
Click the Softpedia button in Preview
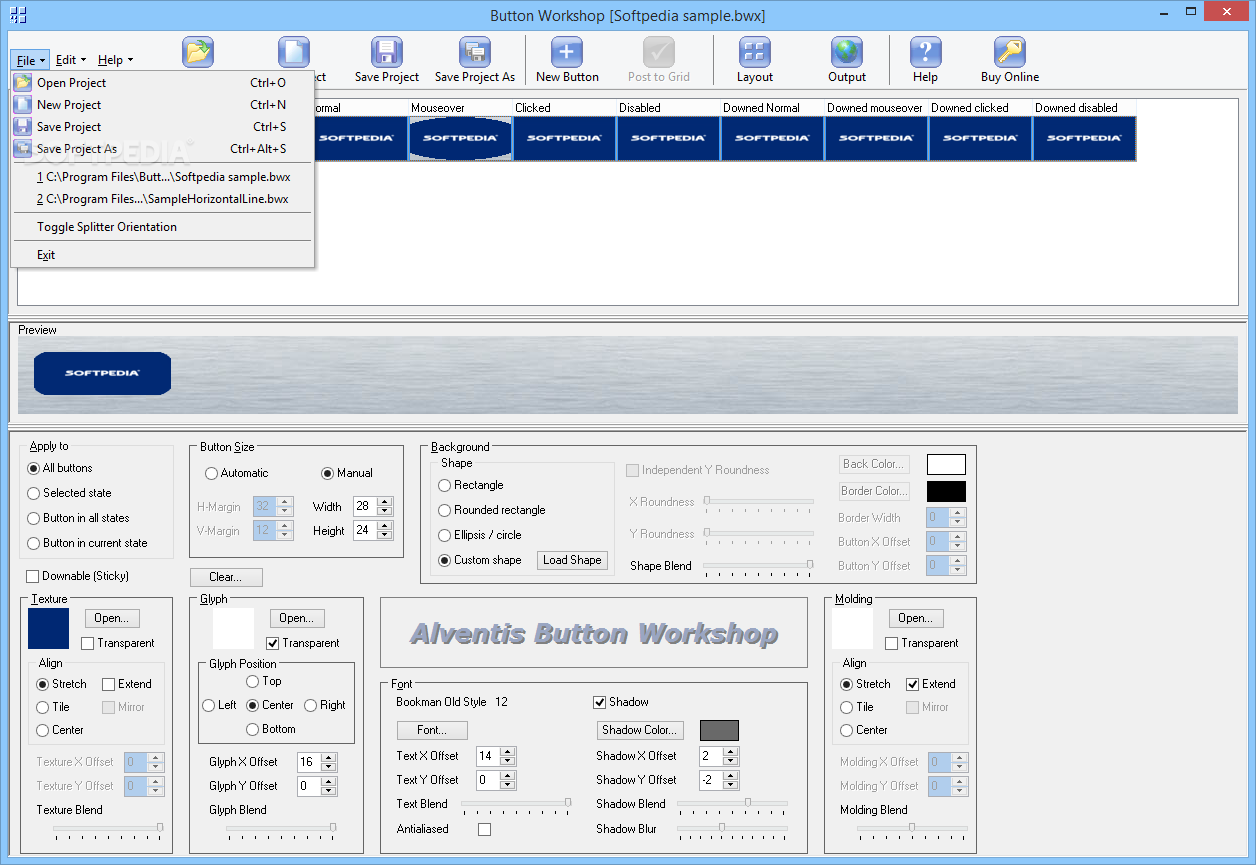pos(102,373)
